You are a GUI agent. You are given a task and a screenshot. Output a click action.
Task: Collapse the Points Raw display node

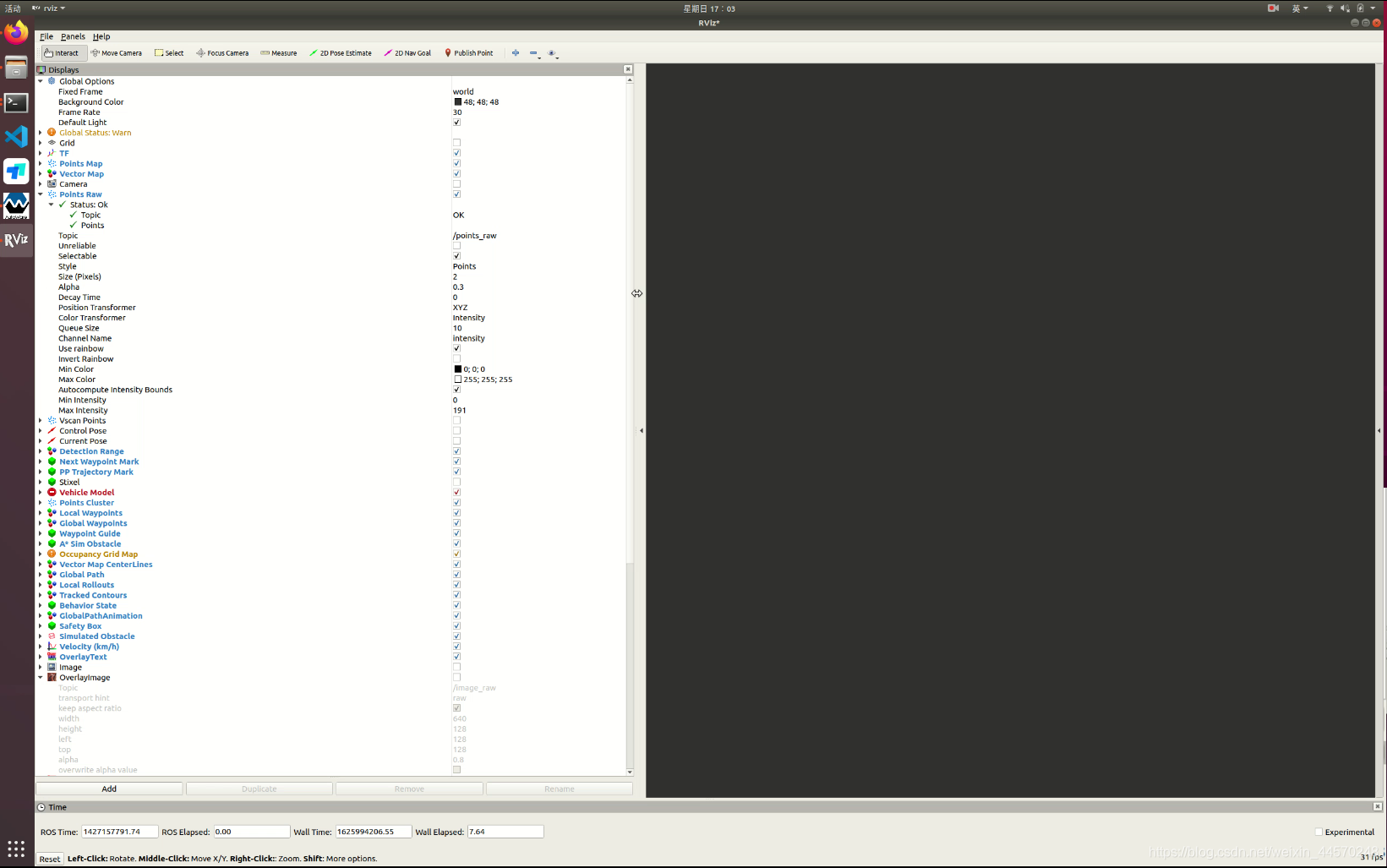click(41, 194)
